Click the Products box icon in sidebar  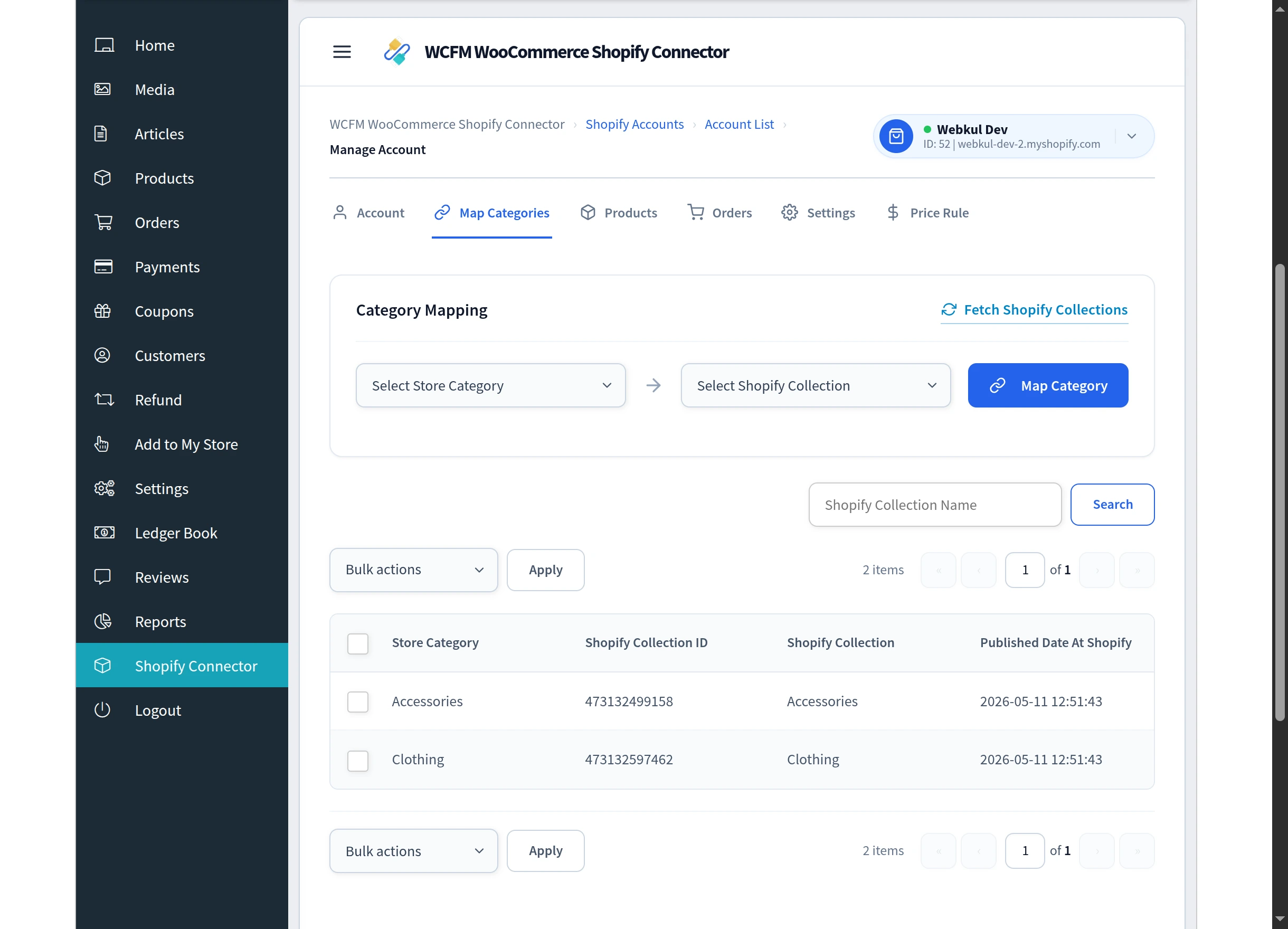click(102, 178)
